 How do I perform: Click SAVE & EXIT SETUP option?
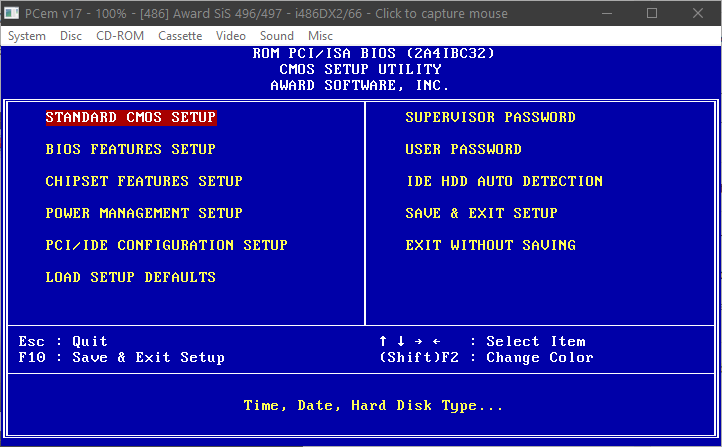(x=482, y=213)
